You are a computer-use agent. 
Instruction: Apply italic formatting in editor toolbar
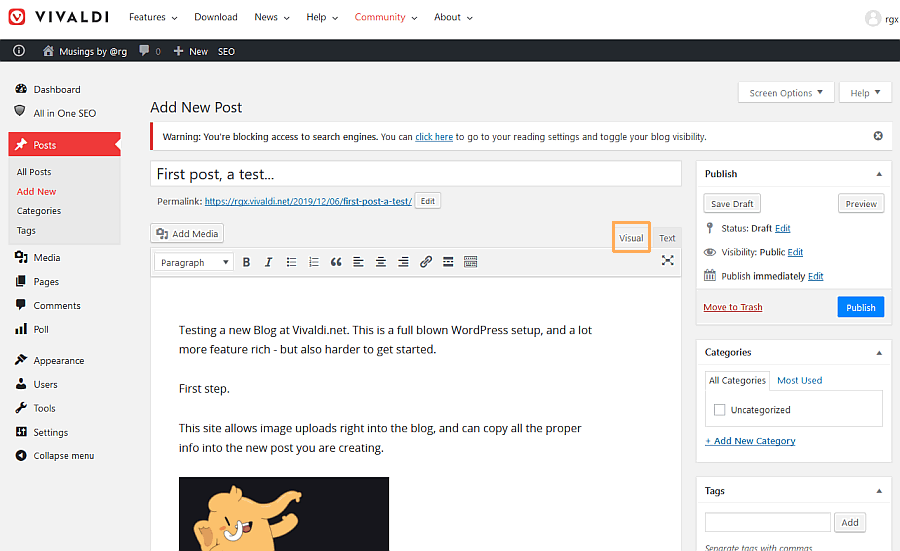pyautogui.click(x=268, y=262)
